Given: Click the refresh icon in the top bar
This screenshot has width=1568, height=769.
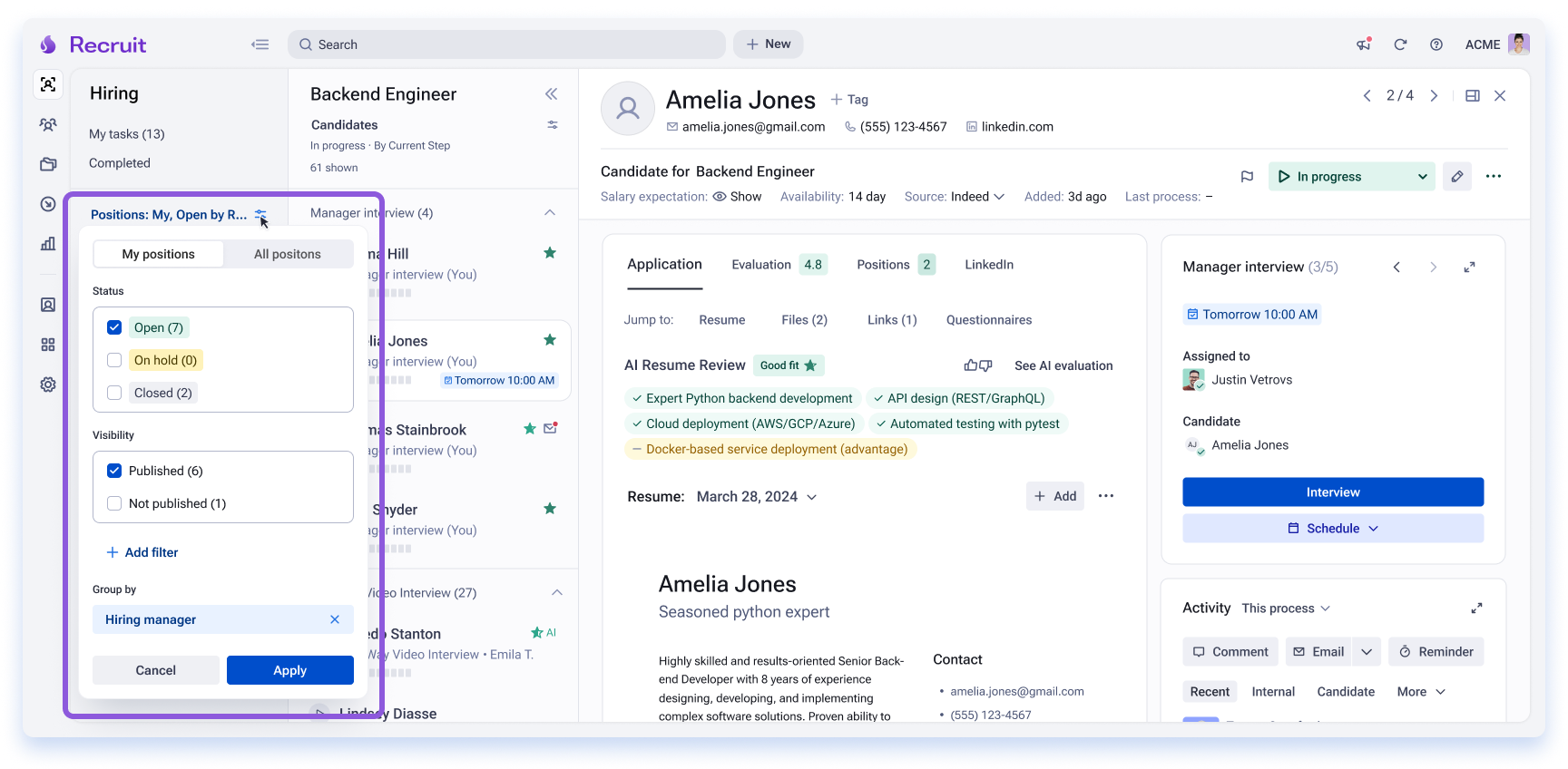Looking at the screenshot, I should (x=1400, y=44).
